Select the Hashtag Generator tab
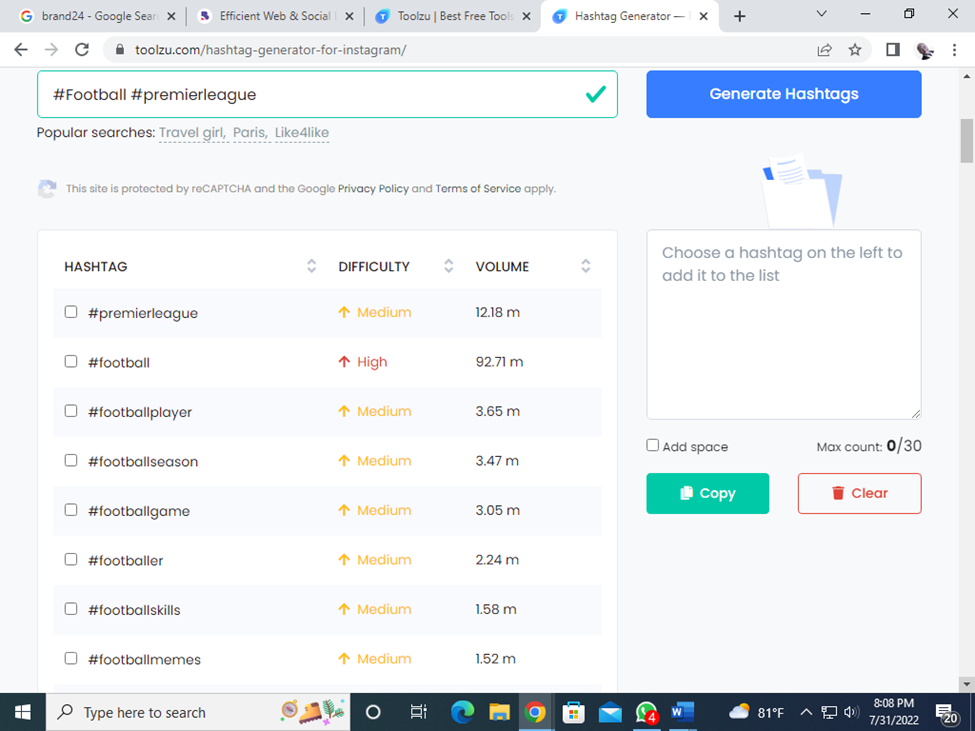This screenshot has height=731, width=975. (x=629, y=16)
